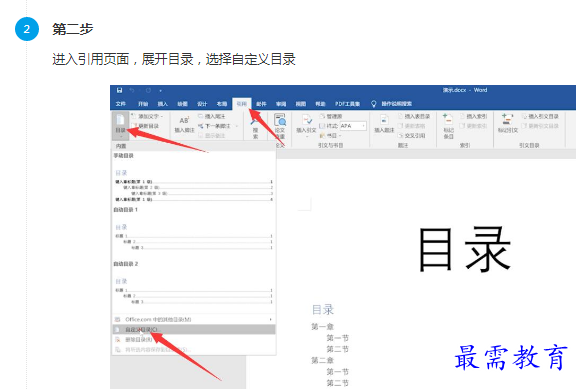
Task: Expand the 下一条脚注 dropdown arrow
Action: (x=237, y=126)
